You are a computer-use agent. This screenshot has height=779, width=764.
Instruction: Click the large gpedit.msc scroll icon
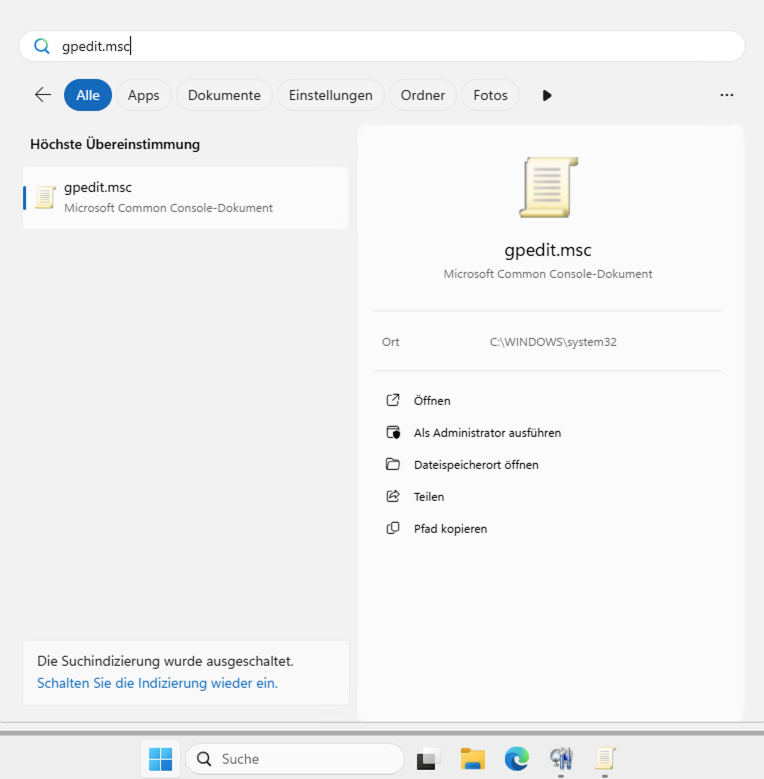point(548,187)
